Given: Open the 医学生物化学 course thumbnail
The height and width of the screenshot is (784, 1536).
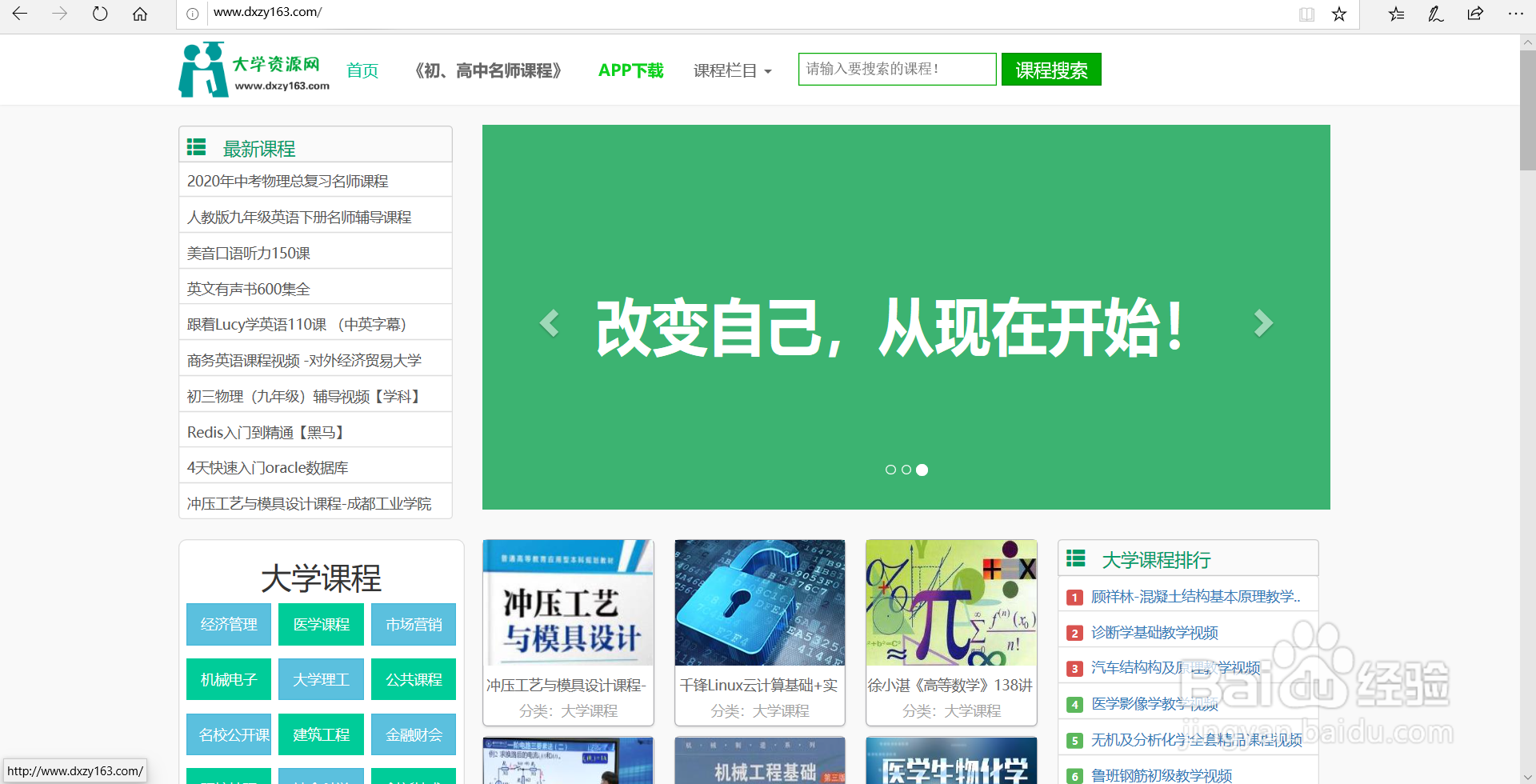Looking at the screenshot, I should [951, 761].
